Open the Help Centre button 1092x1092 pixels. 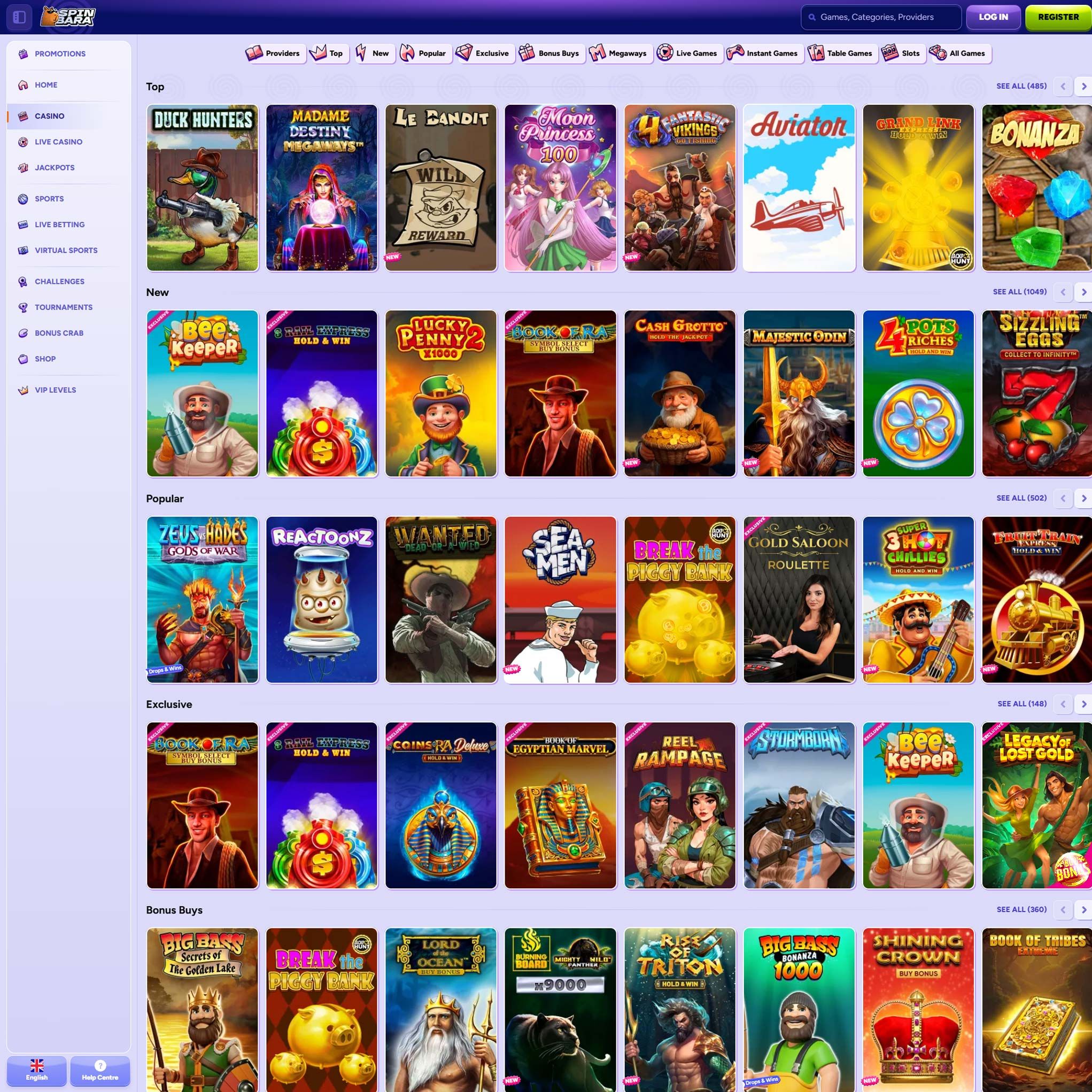[100, 1070]
